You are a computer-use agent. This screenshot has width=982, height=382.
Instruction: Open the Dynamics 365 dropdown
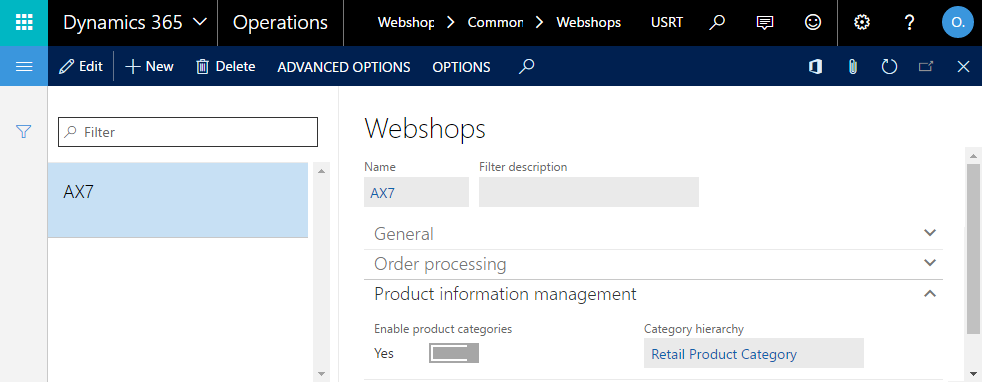click(x=134, y=23)
